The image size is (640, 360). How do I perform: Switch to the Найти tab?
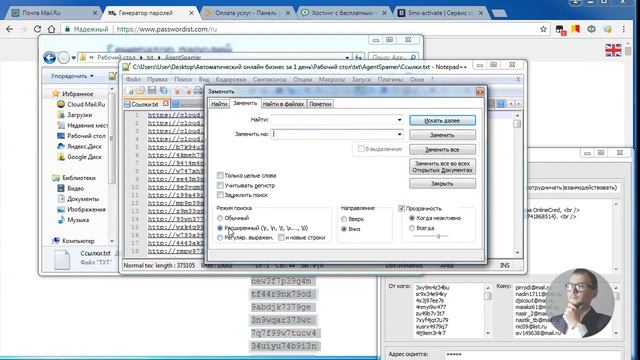219,104
